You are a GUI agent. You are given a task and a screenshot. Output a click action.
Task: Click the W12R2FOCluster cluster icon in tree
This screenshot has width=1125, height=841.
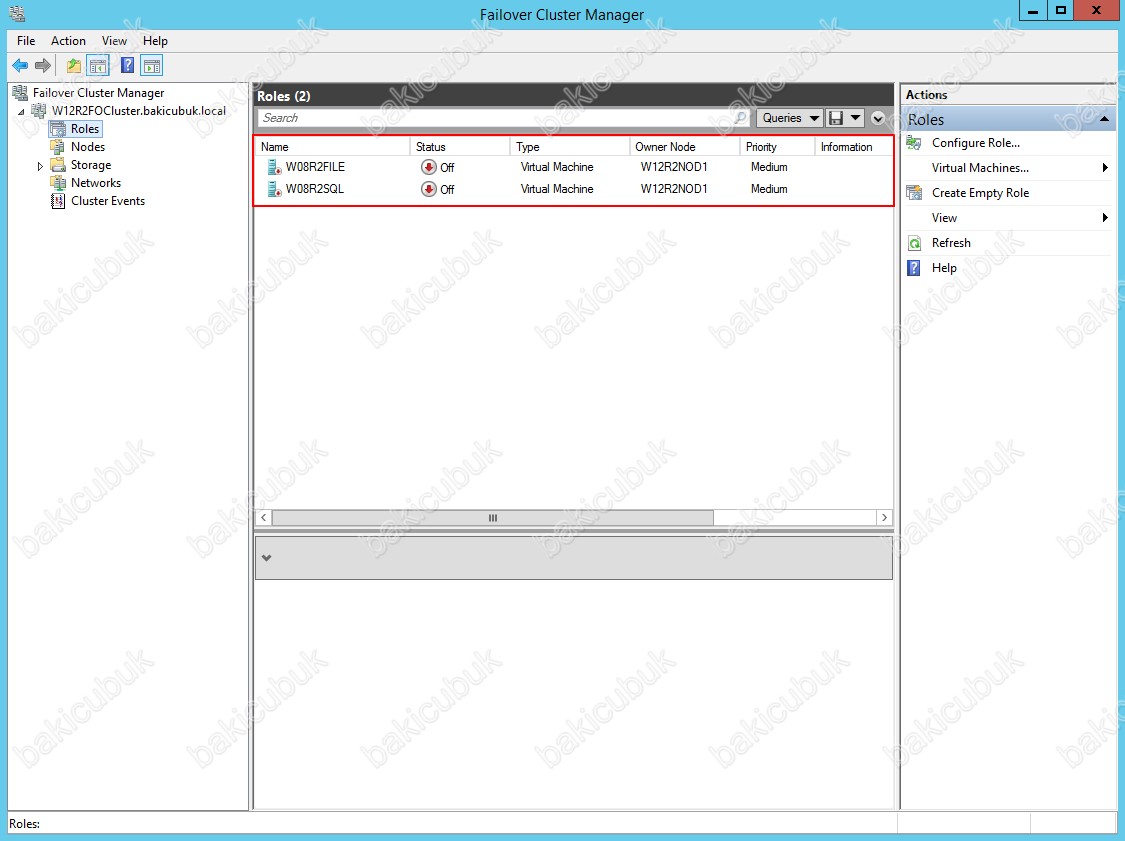tap(39, 111)
